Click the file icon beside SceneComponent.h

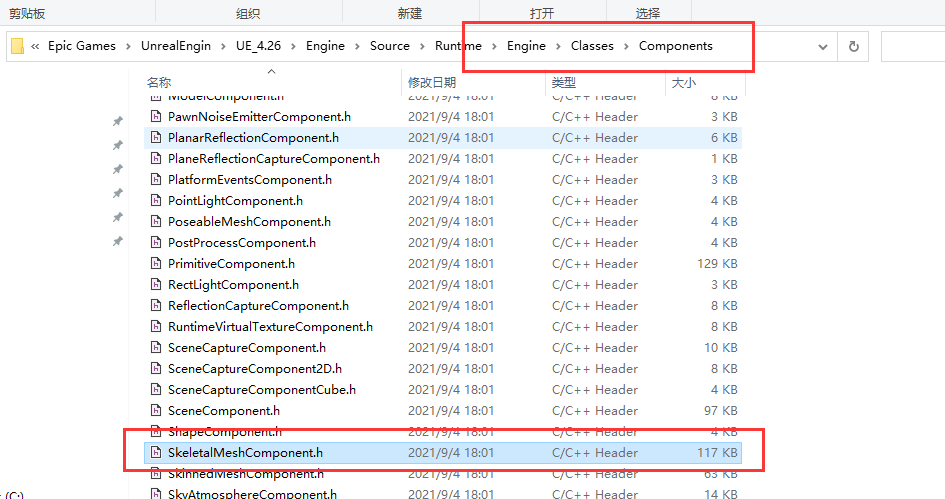(156, 411)
